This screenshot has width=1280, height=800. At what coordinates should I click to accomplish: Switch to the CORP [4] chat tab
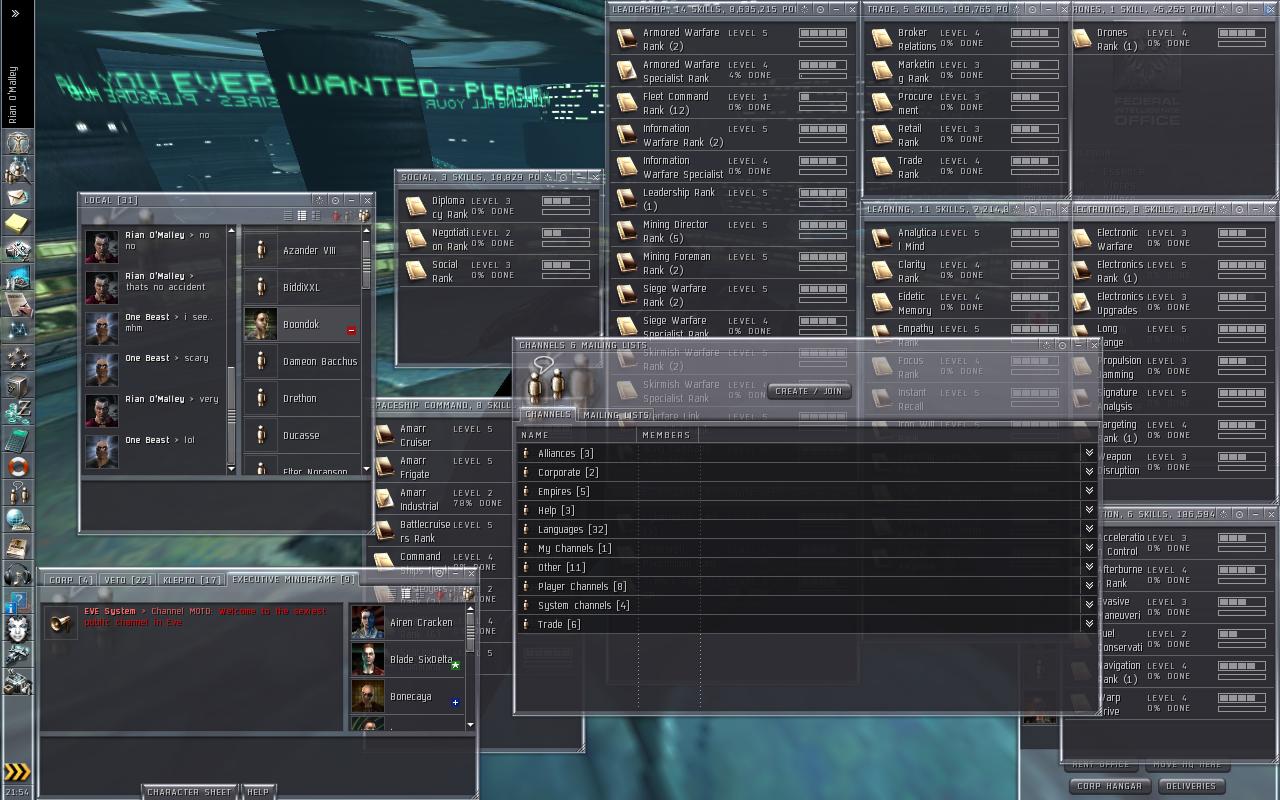click(70, 580)
